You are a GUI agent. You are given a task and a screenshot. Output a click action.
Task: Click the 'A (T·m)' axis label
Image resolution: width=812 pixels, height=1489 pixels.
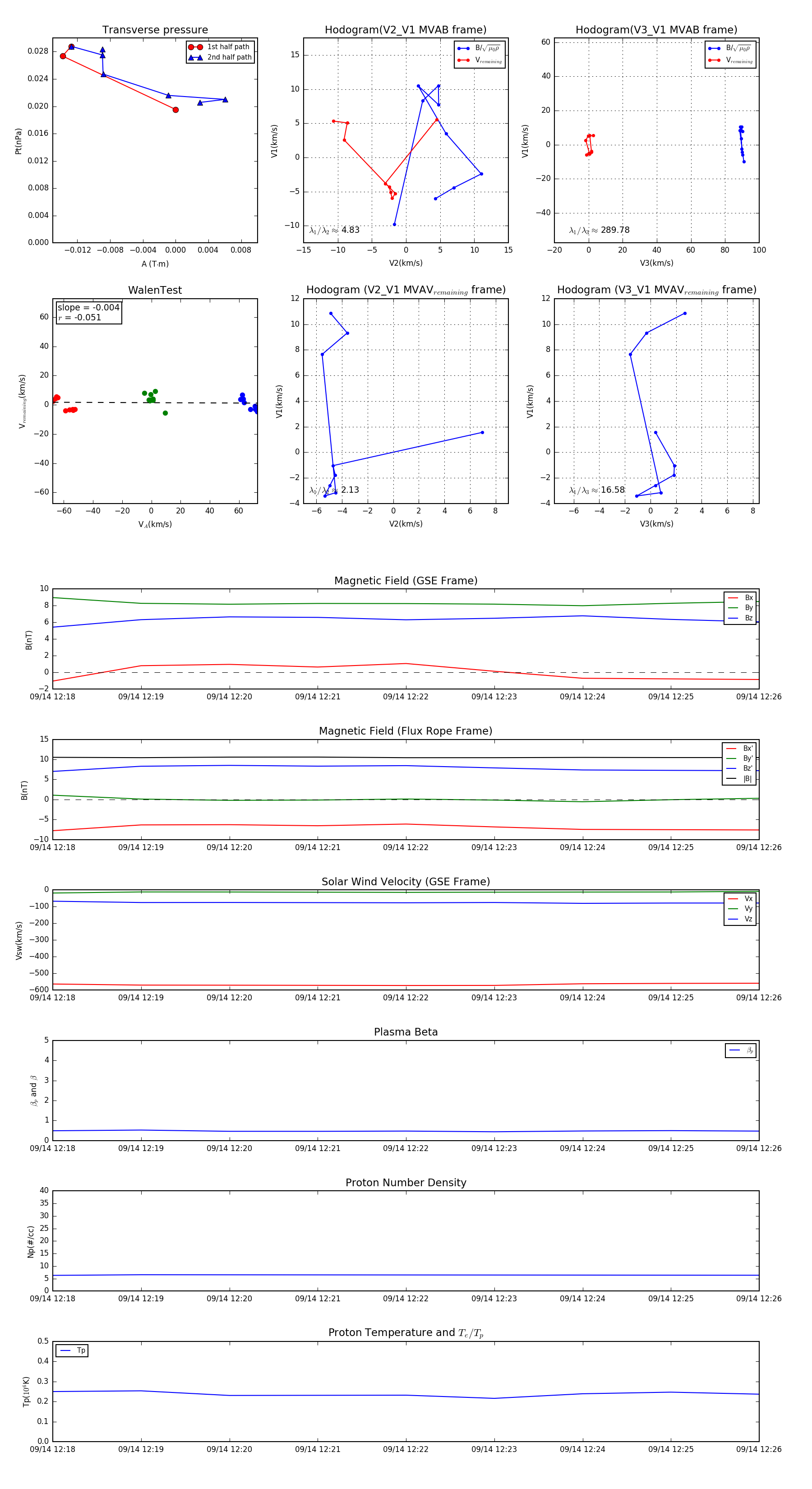coord(155,264)
